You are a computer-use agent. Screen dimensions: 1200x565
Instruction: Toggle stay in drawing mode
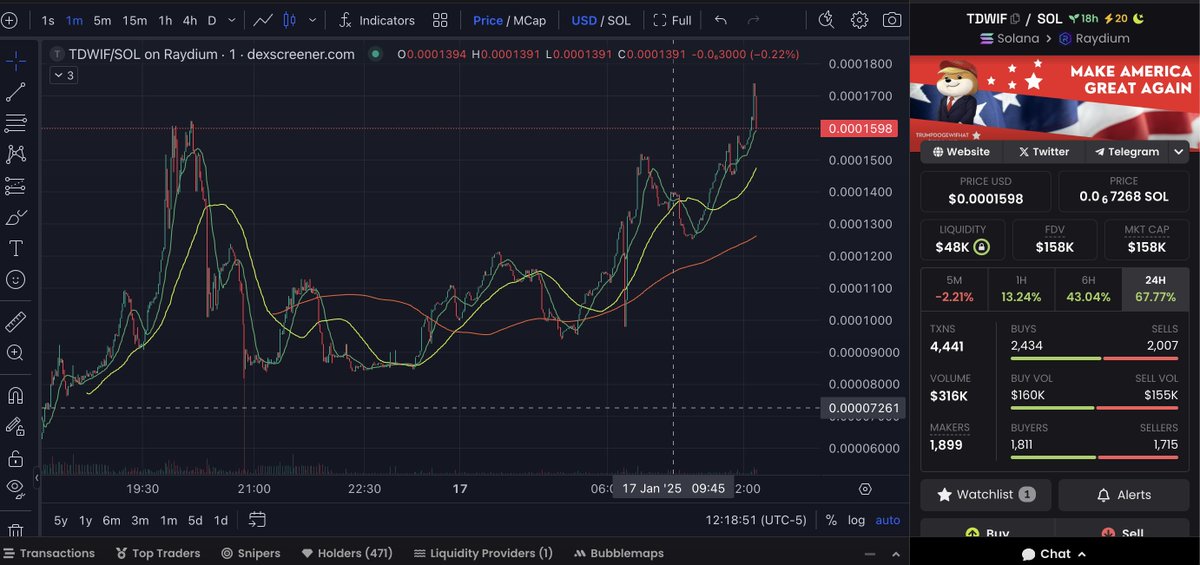(16, 426)
